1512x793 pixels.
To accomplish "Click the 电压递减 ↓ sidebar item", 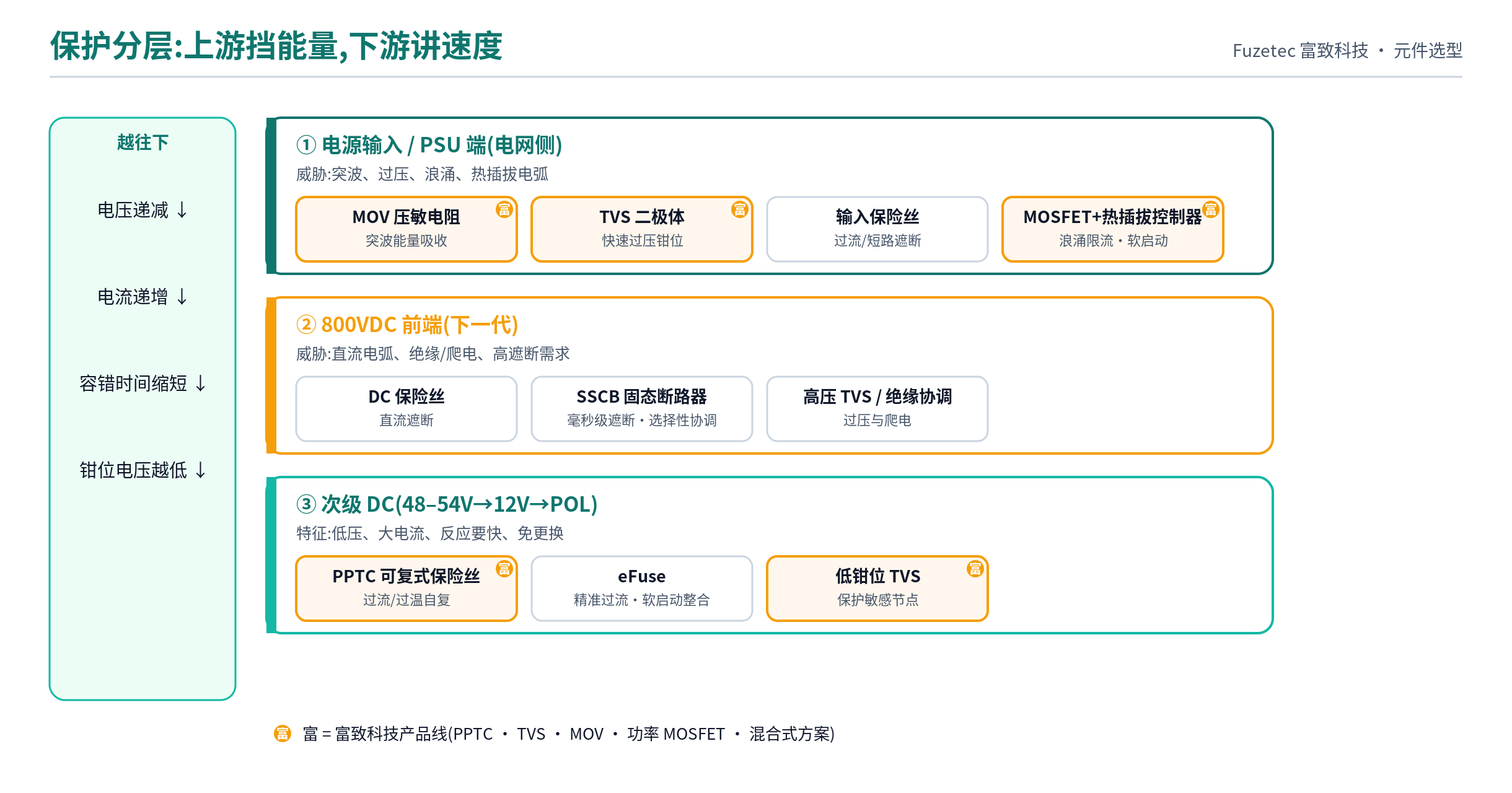I will pyautogui.click(x=143, y=210).
